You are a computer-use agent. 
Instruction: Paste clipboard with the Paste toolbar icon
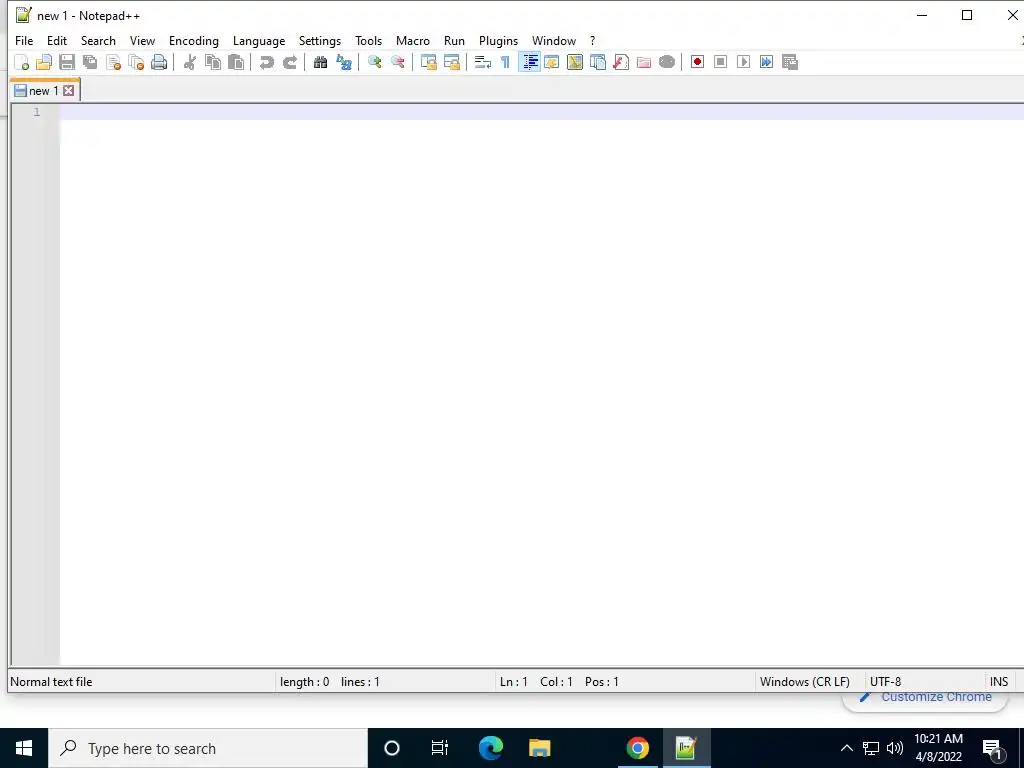tap(236, 62)
